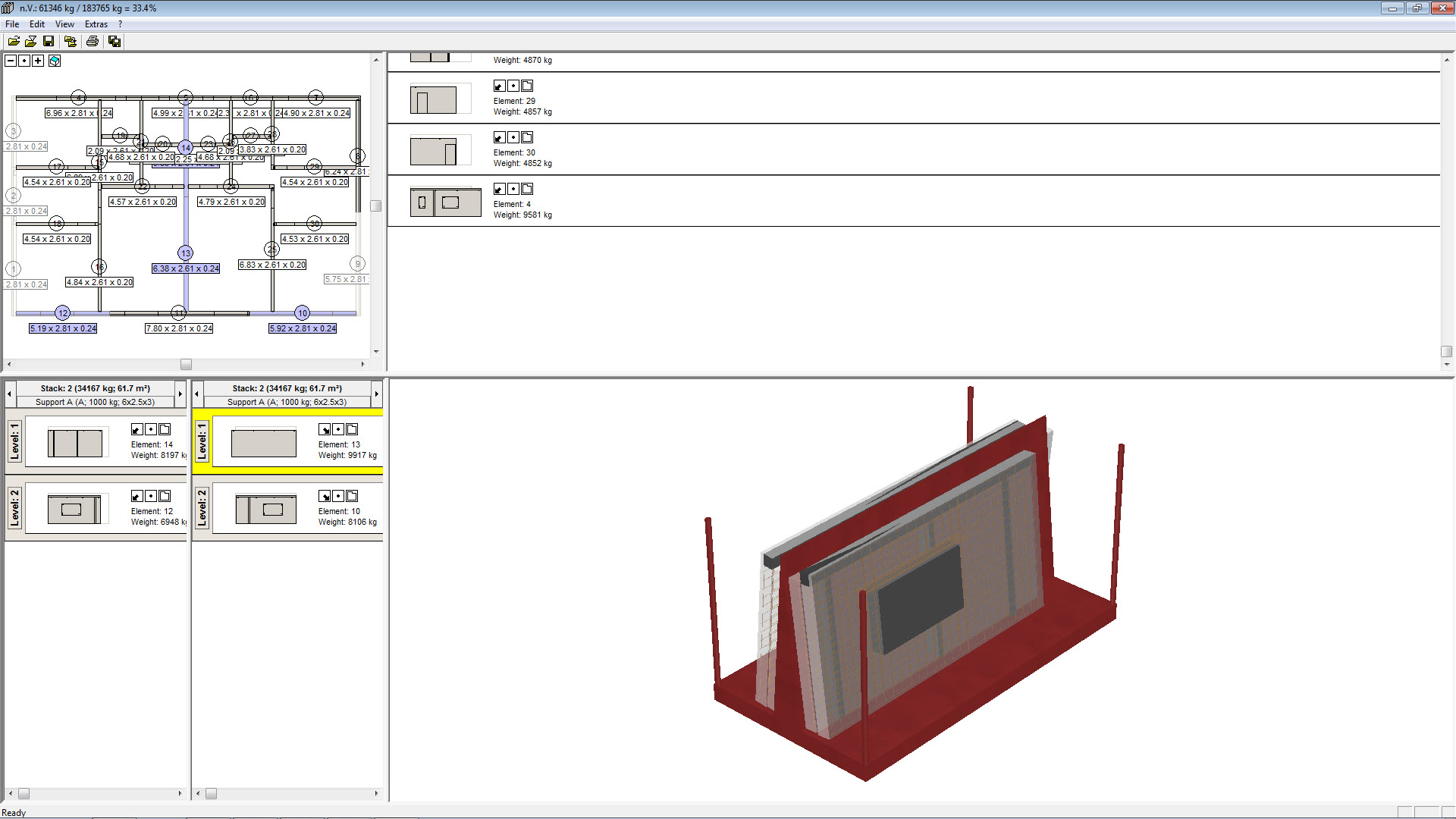Go to next stack in right stack panel

tap(376, 394)
